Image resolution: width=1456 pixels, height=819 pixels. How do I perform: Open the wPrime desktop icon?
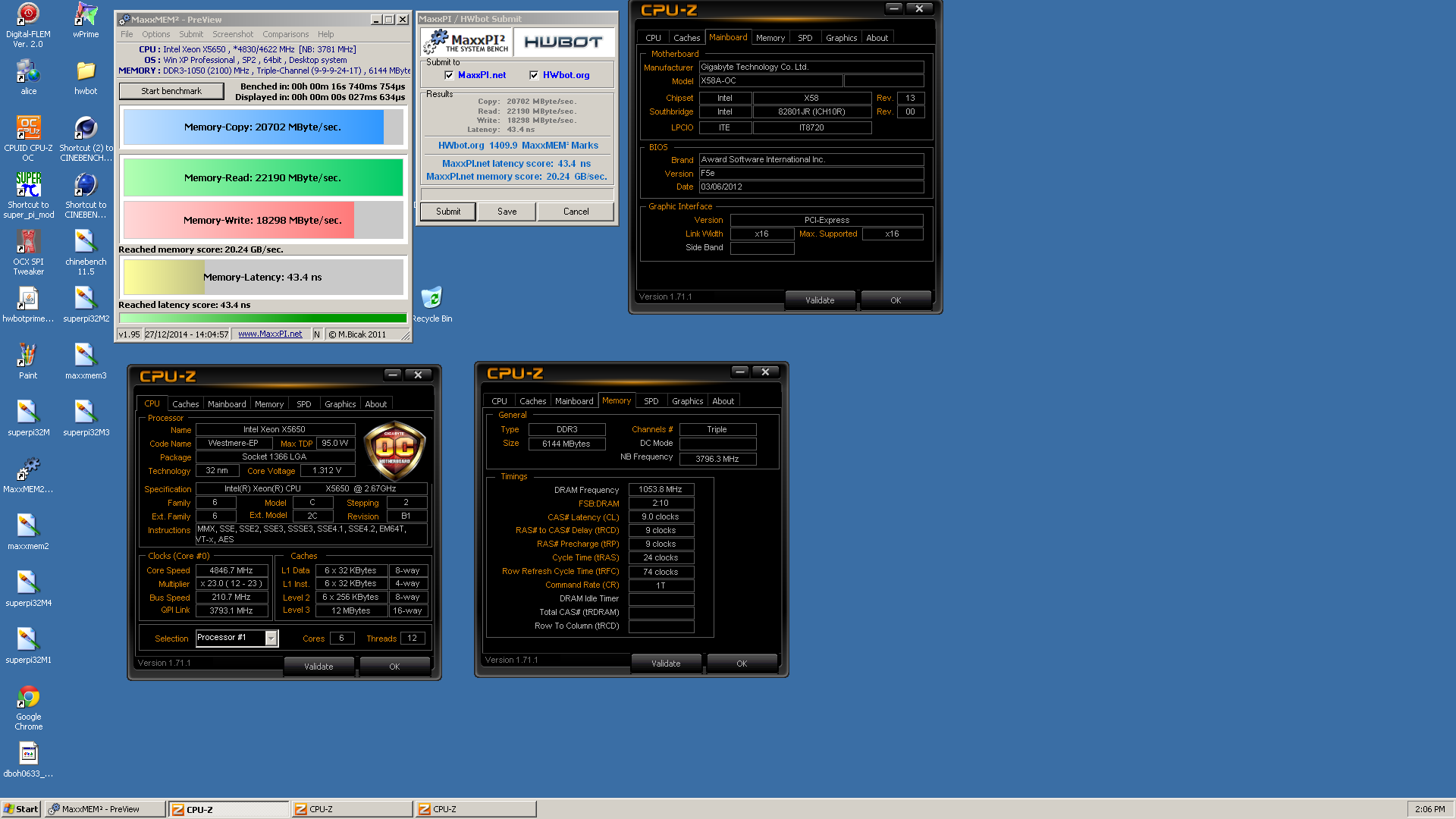pos(86,20)
